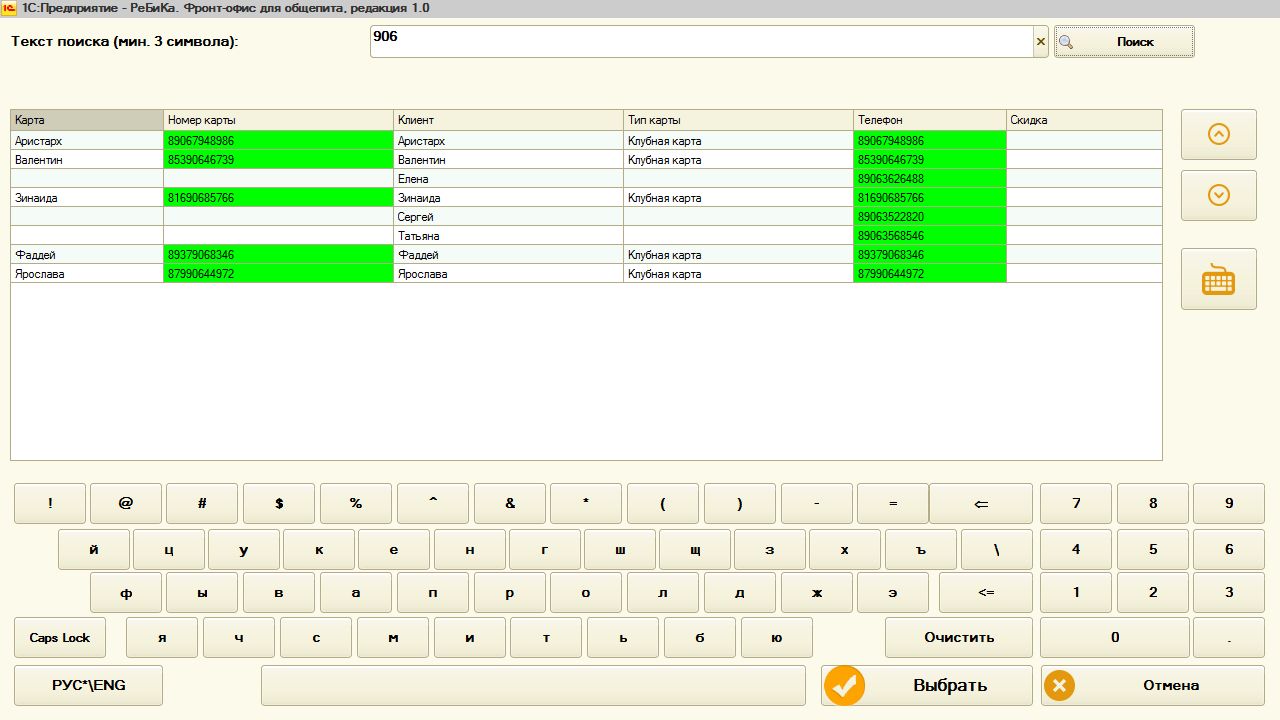Click the я key
1280x720 pixels.
pyautogui.click(x=162, y=637)
